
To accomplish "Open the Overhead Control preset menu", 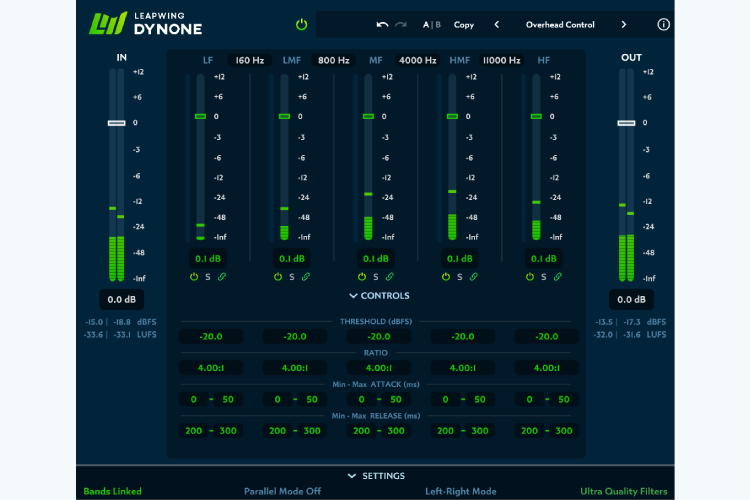I will 560,24.
